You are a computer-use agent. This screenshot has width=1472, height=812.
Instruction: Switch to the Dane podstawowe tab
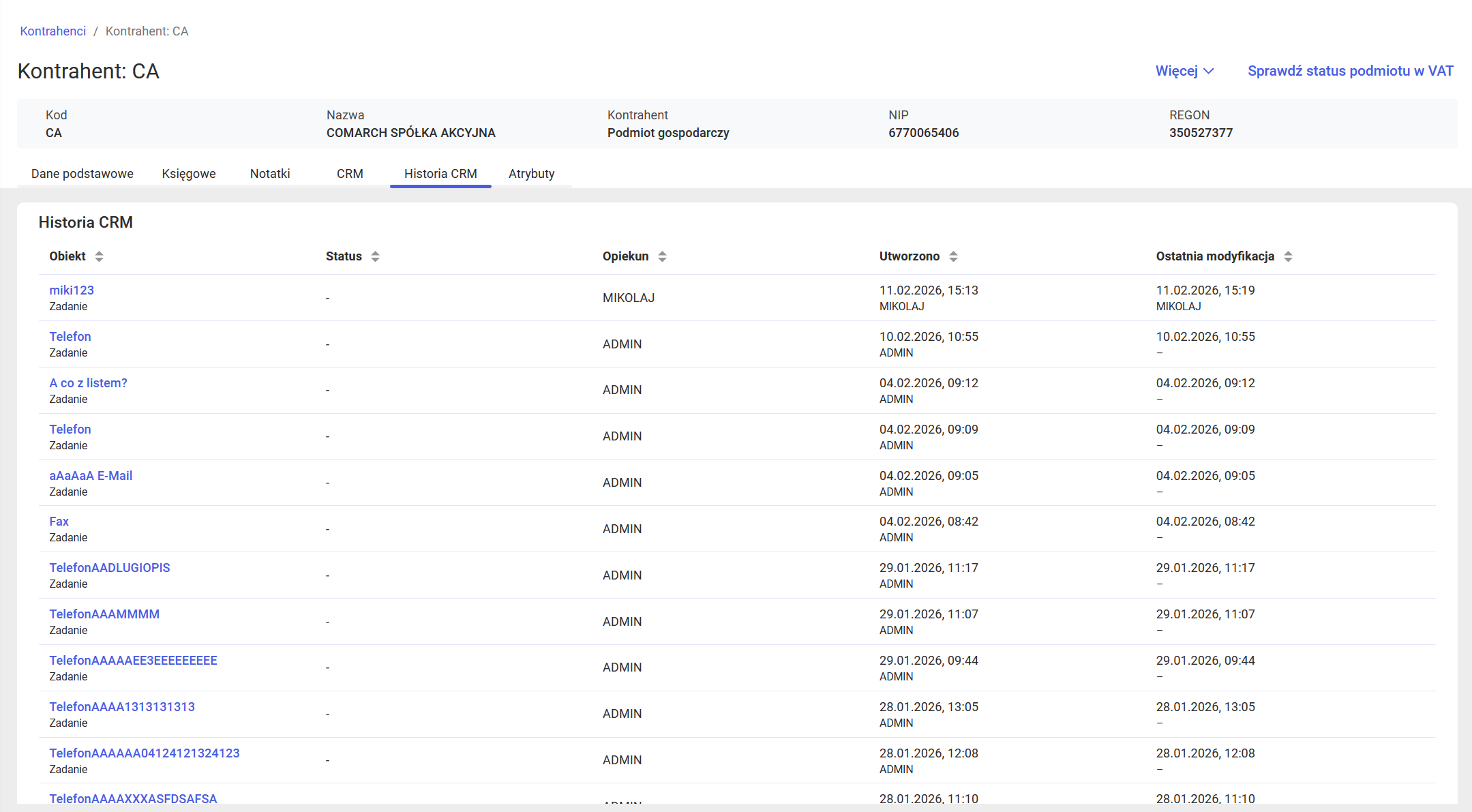[82, 173]
